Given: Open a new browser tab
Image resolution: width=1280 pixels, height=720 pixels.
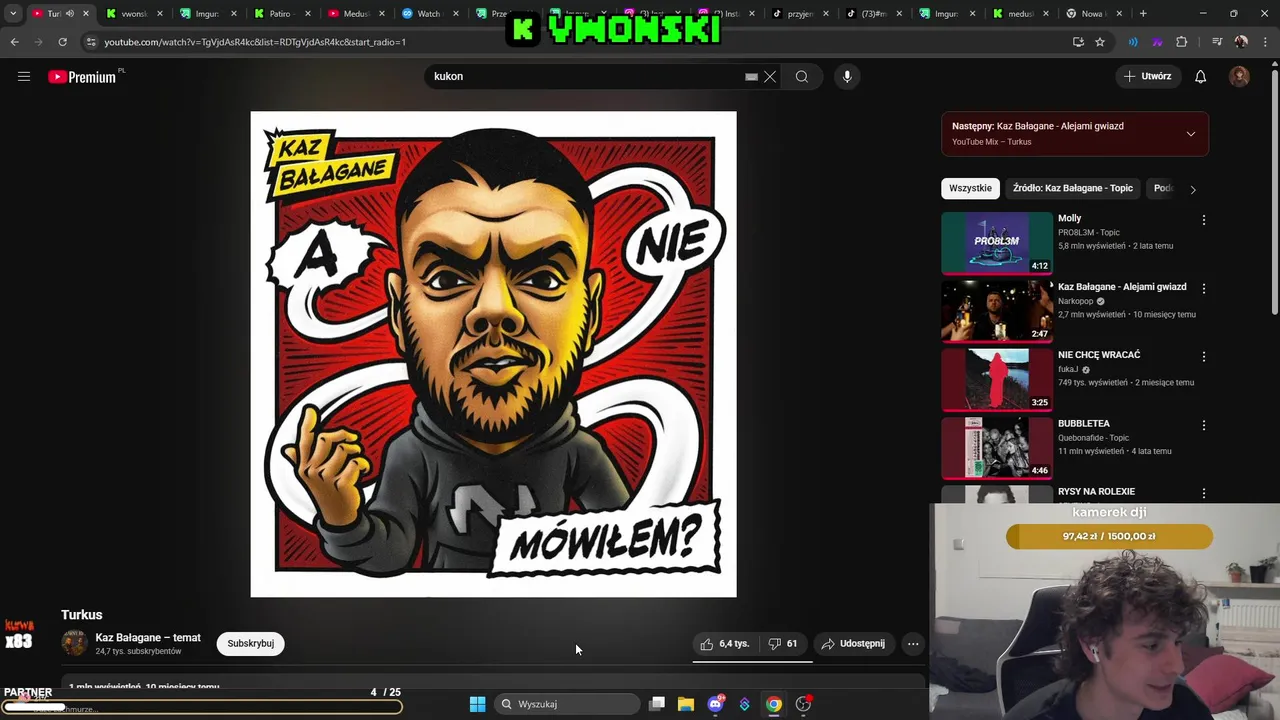Looking at the screenshot, I should 1143,14.
